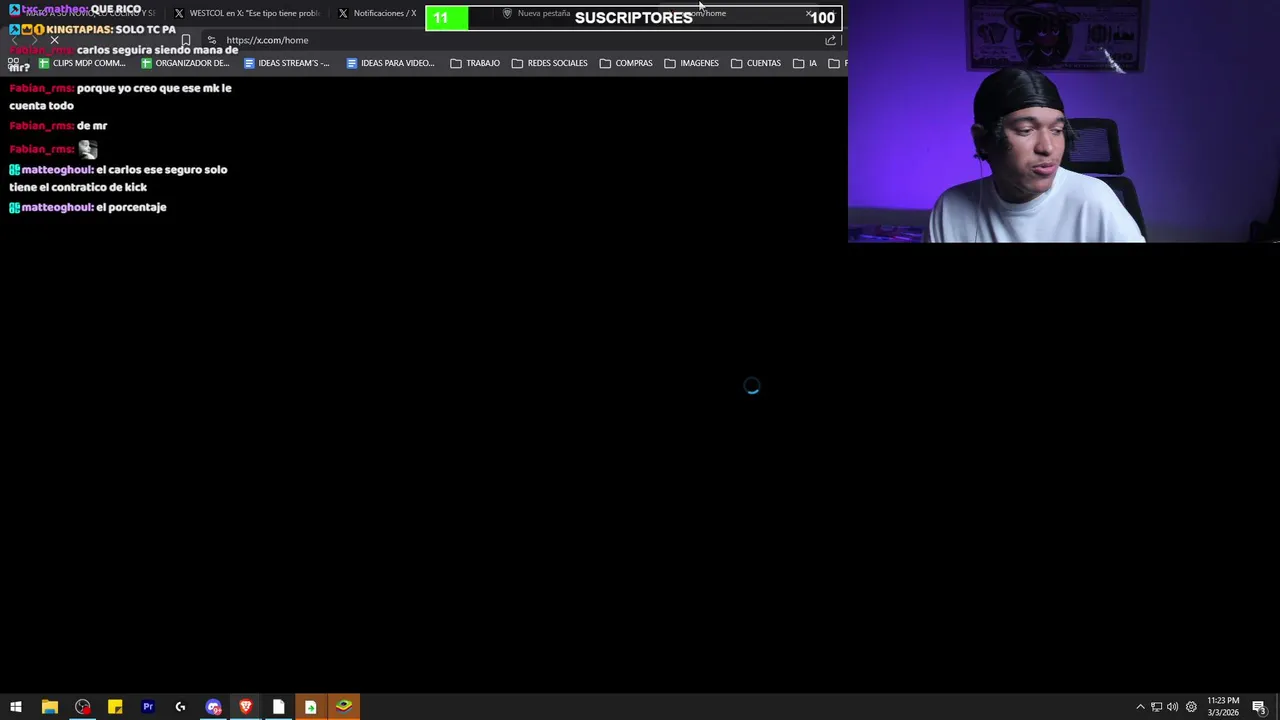Open the ORGANIZADOR DE... bookmark
This screenshot has height=720, width=1280.
pos(185,63)
